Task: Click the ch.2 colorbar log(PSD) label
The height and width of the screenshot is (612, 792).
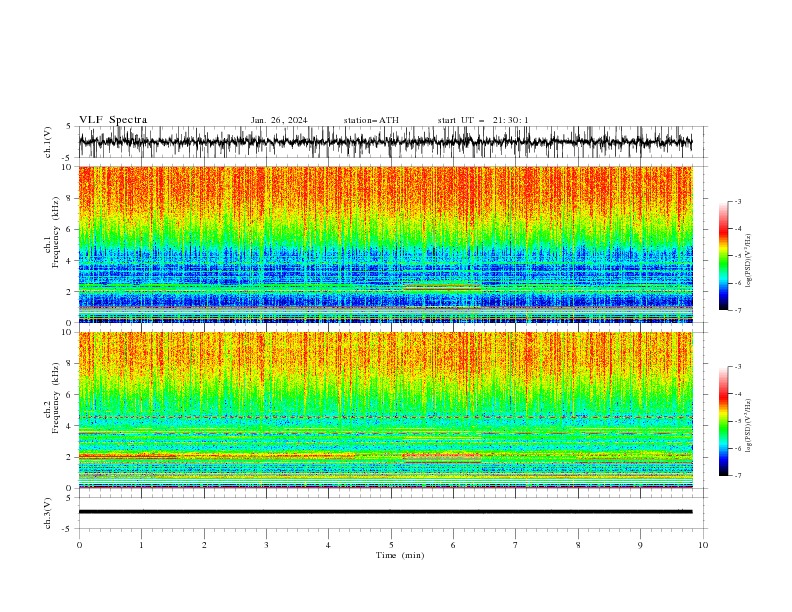Action: pyautogui.click(x=748, y=425)
